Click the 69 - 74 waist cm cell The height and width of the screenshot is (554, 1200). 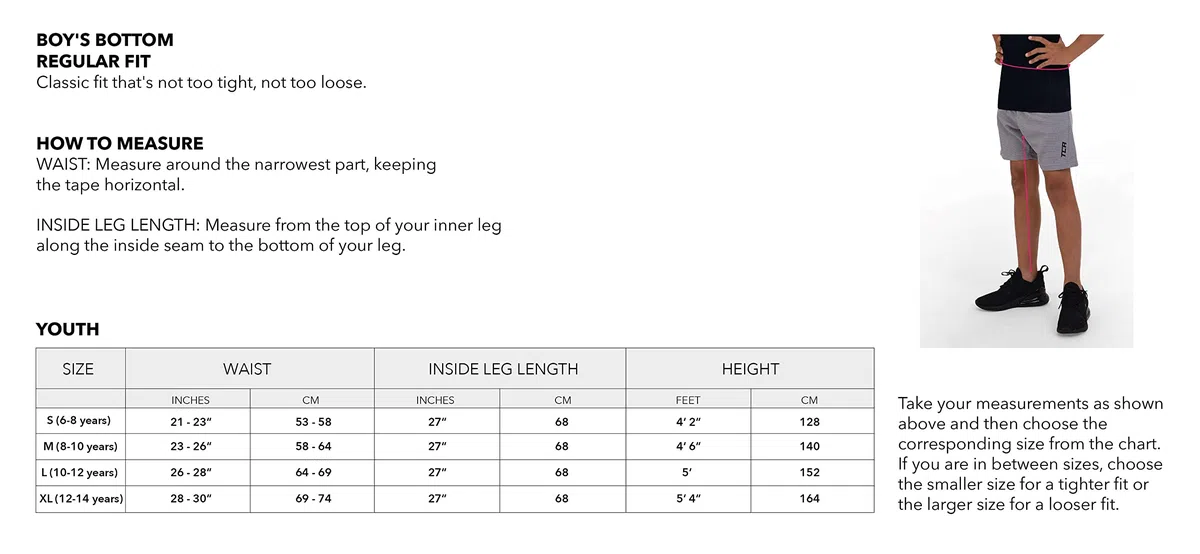[313, 498]
